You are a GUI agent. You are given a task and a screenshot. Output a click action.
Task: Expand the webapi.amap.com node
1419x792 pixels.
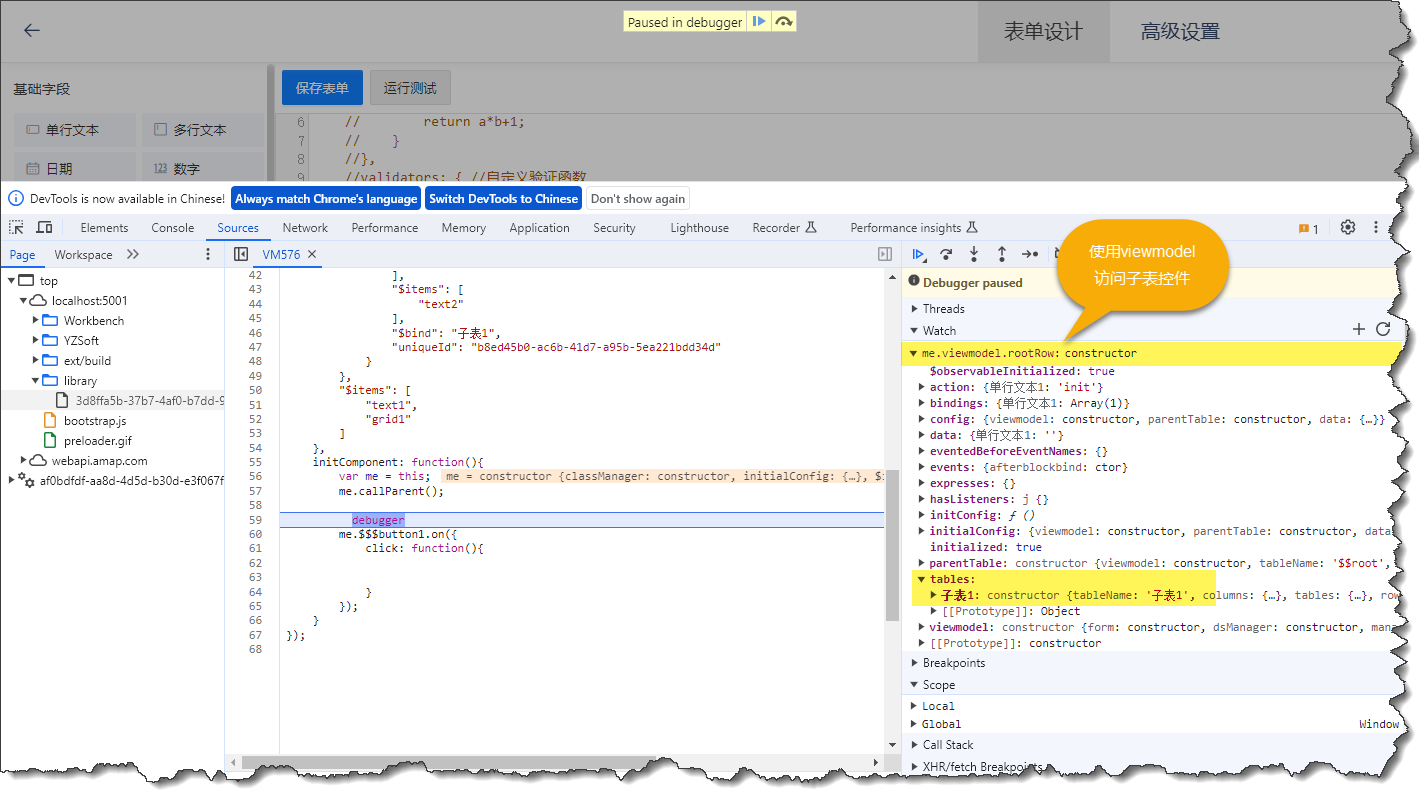(22, 461)
